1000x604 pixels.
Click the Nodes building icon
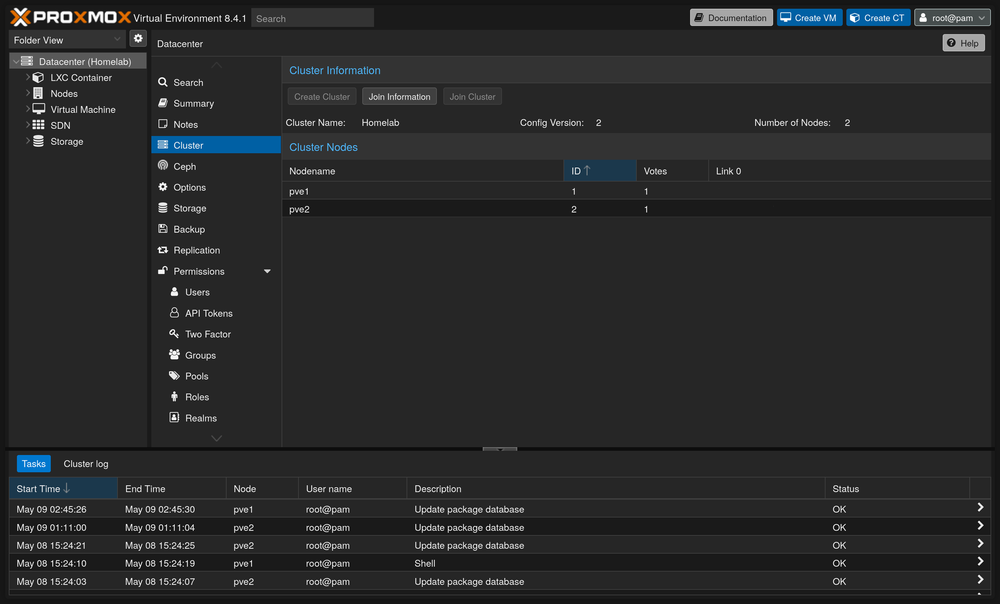tap(38, 93)
